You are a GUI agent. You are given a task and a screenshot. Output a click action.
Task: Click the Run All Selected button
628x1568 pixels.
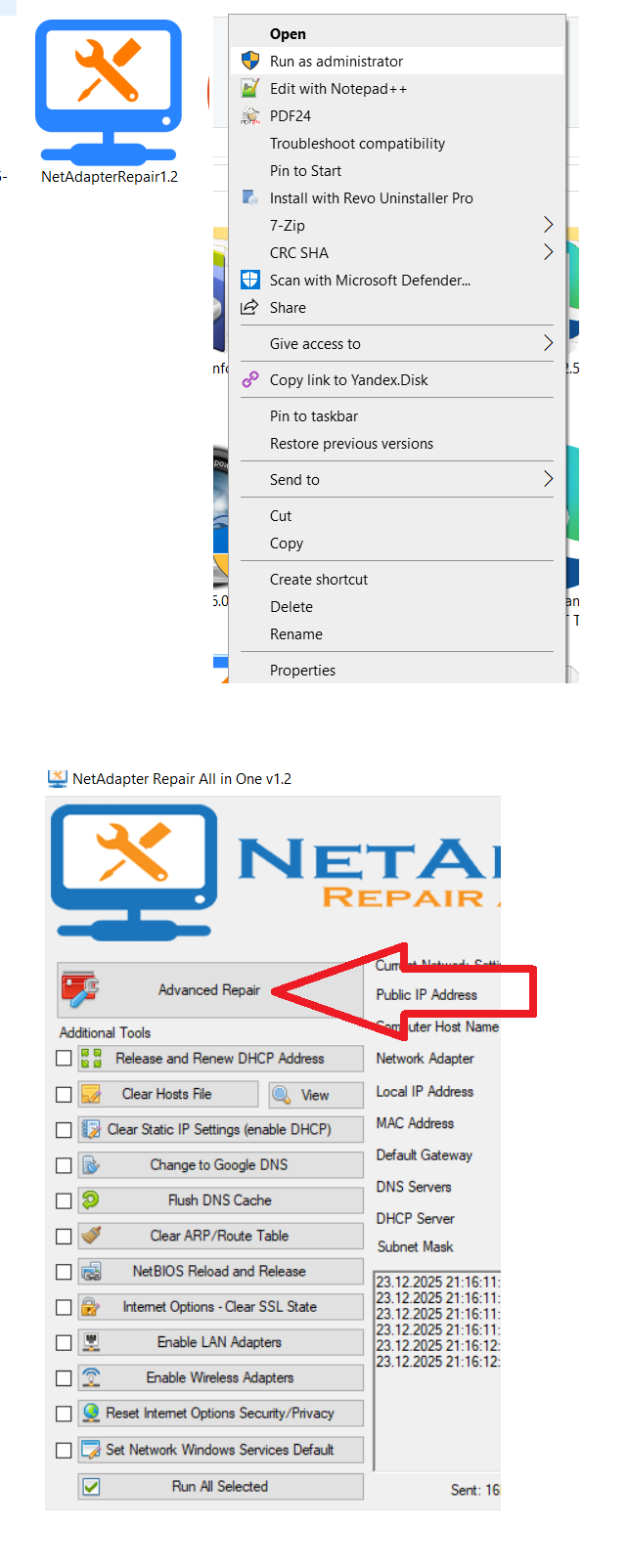pos(220,1486)
